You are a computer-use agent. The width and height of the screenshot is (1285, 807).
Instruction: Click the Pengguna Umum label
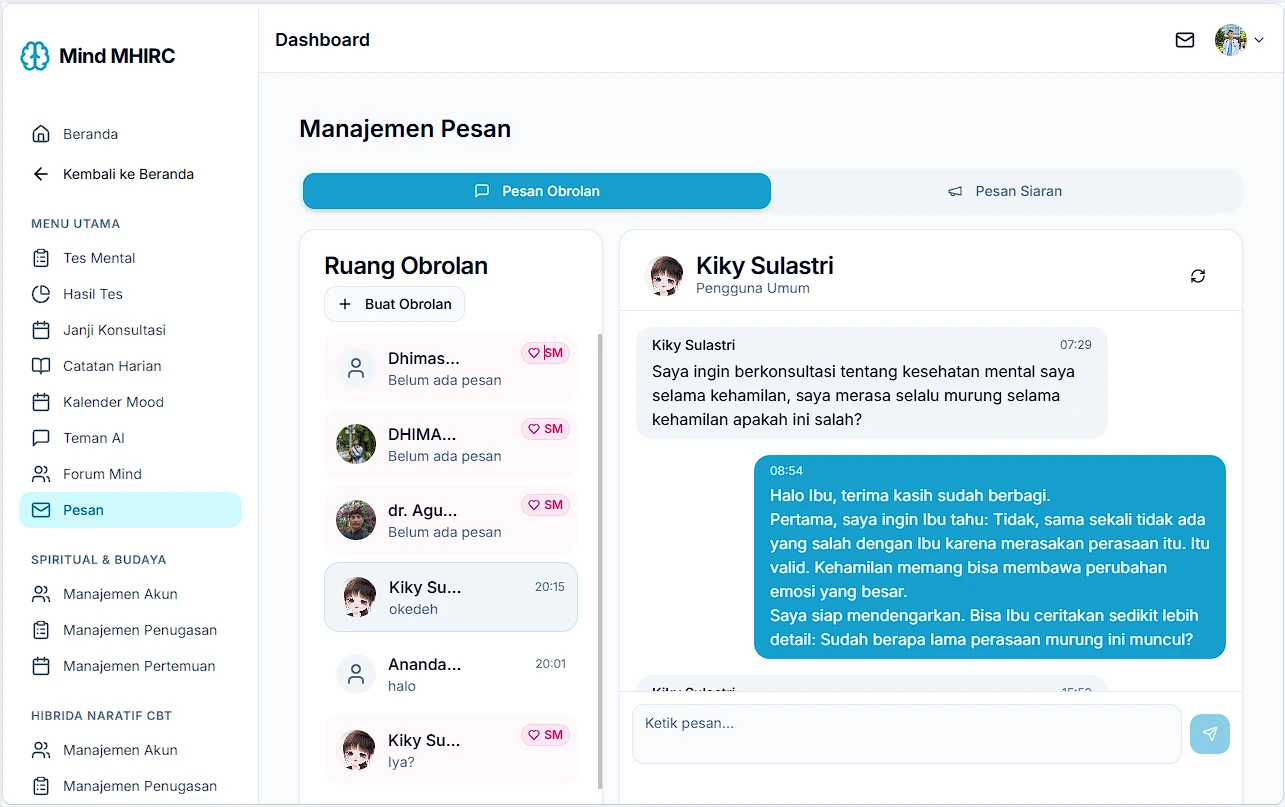(x=753, y=289)
